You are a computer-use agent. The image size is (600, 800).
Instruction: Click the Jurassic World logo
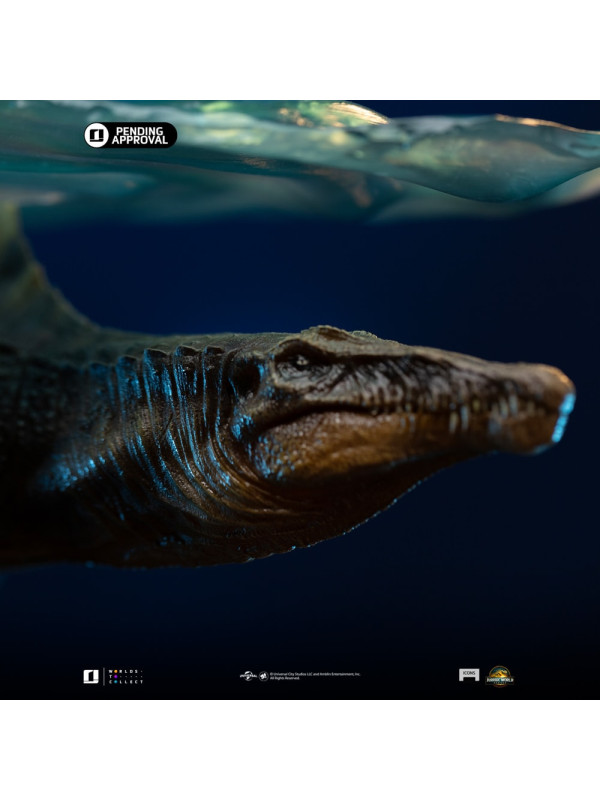499,676
